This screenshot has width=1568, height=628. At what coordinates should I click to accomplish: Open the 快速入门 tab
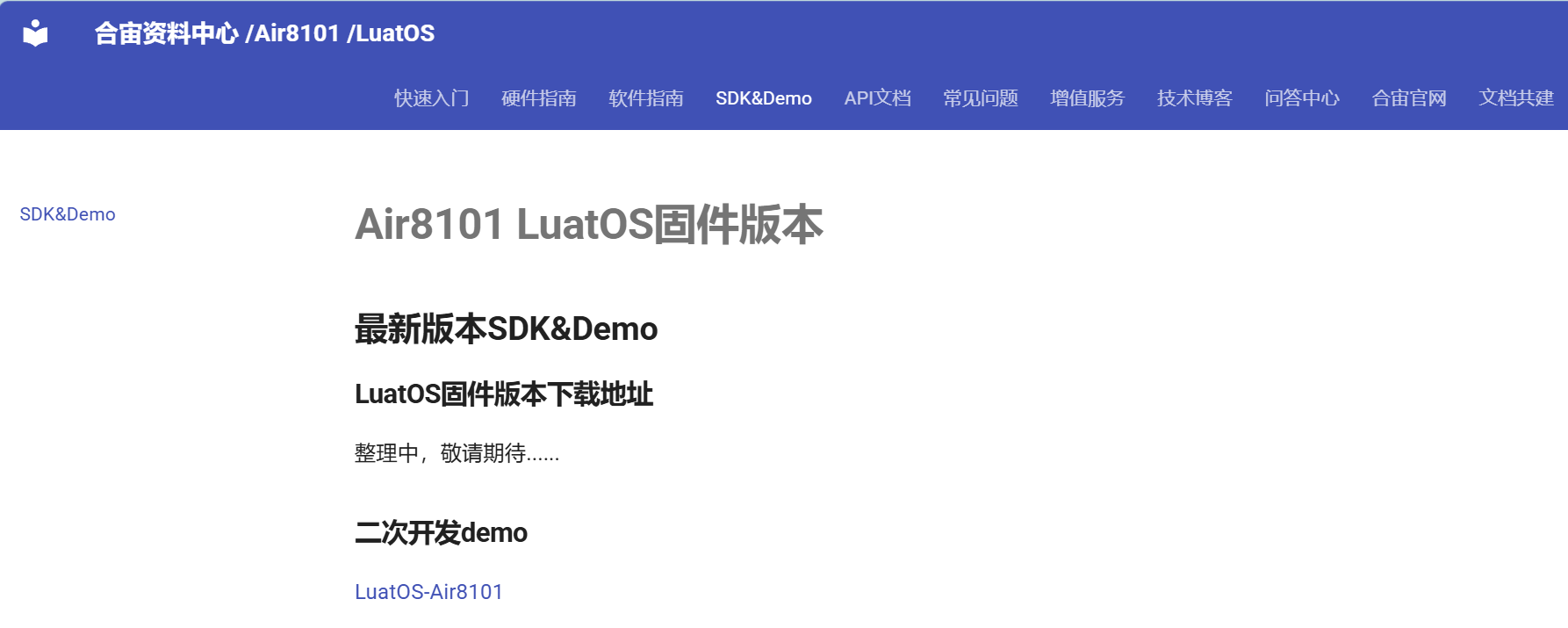coord(432,98)
